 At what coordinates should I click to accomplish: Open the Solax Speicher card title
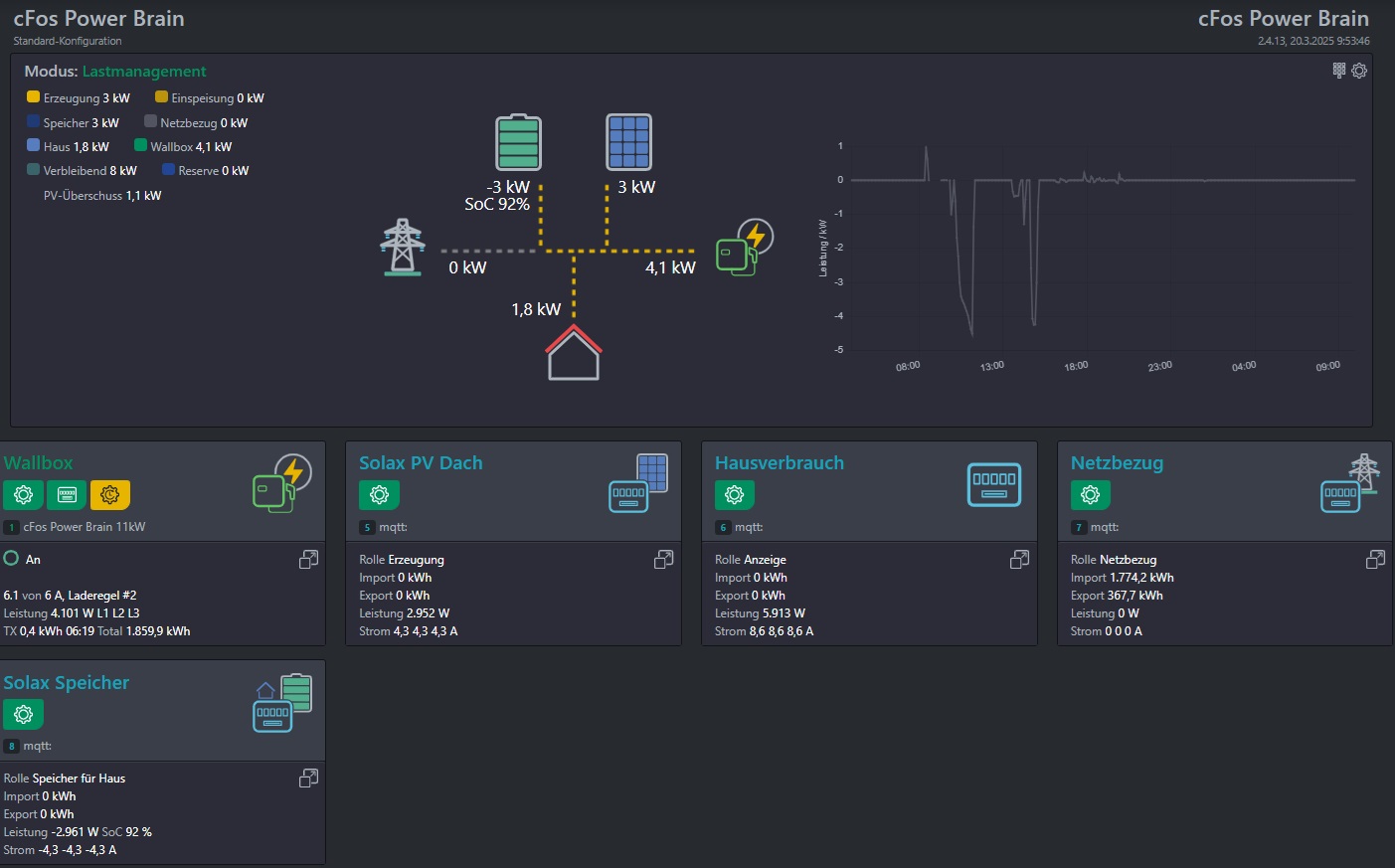click(x=67, y=683)
